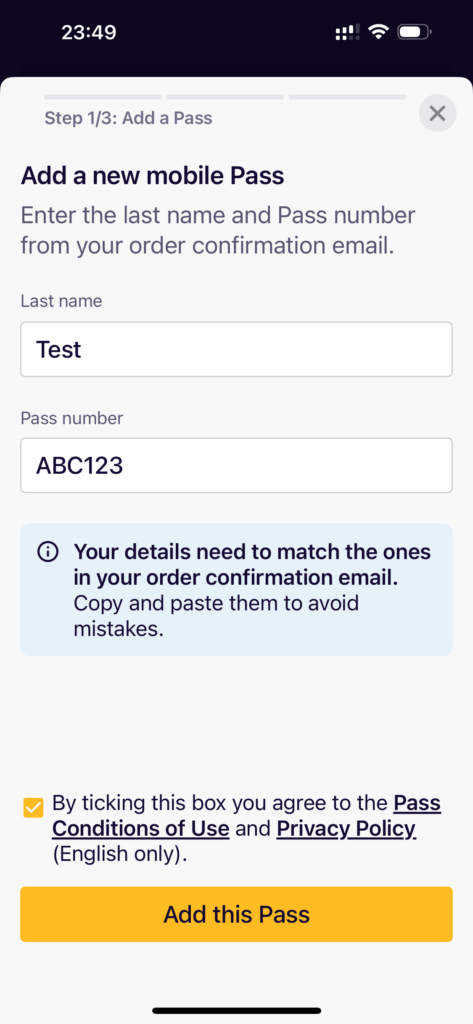Viewport: 473px width, 1024px height.
Task: Tap the second progress step bar
Action: 225,97
